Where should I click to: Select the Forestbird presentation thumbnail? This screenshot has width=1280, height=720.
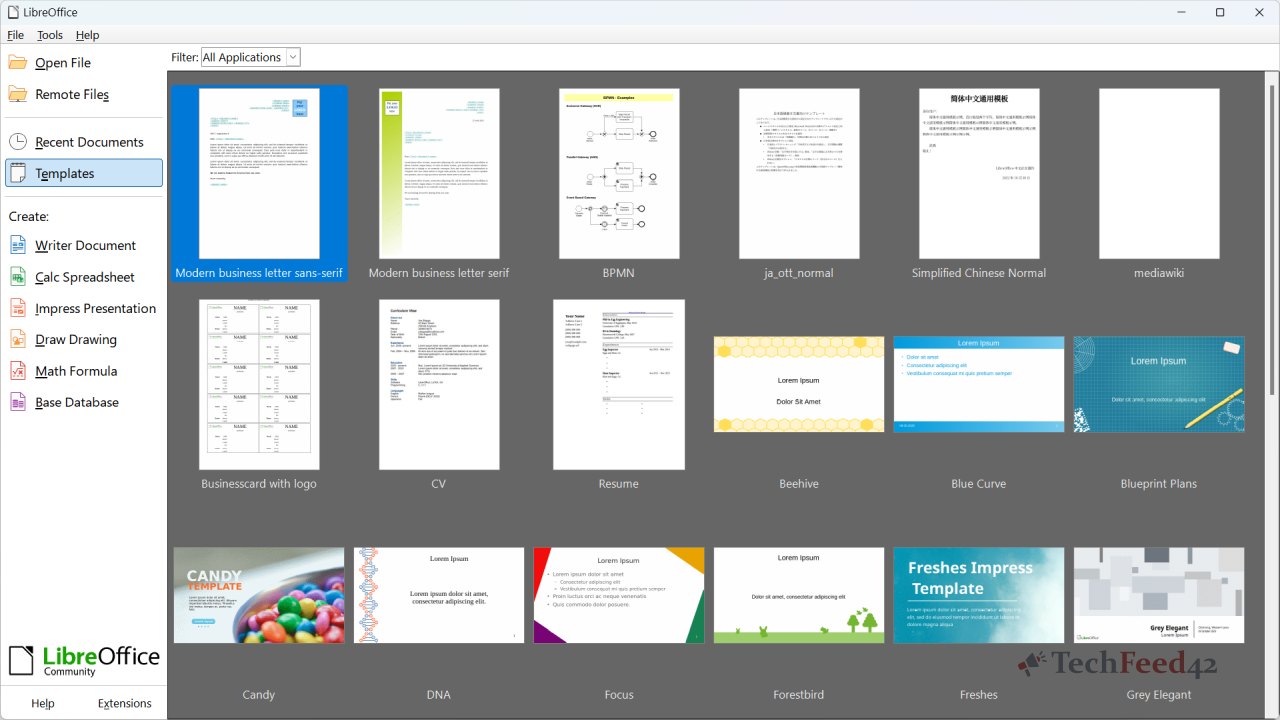799,595
